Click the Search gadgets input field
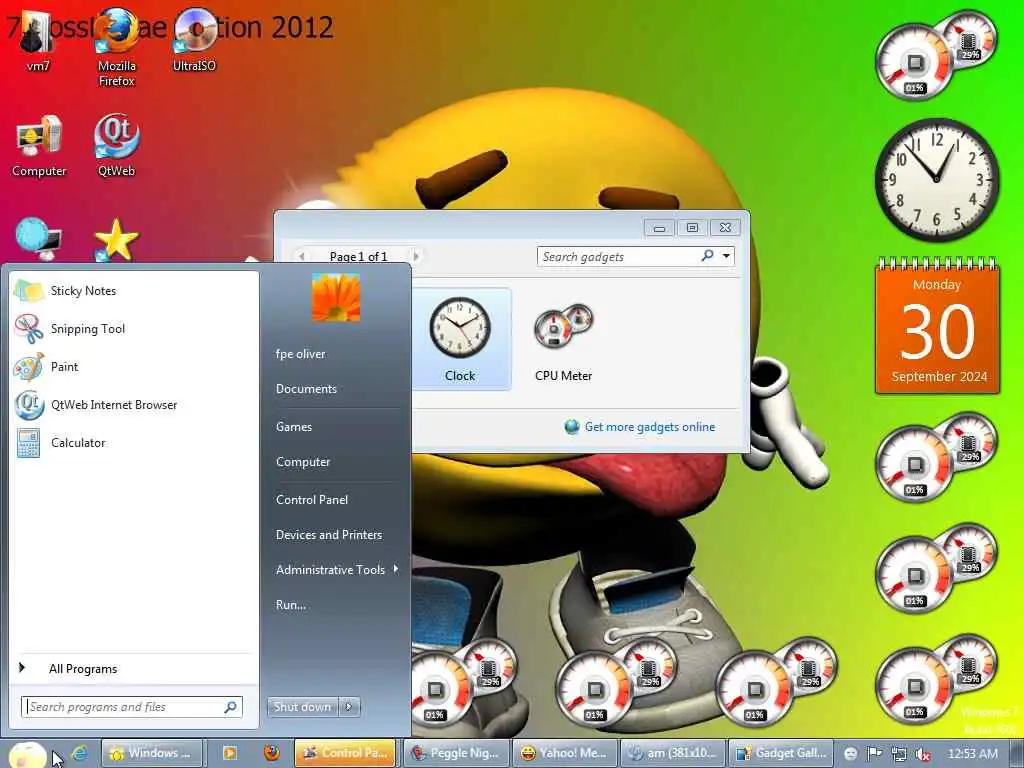The height and width of the screenshot is (768, 1024). pos(618,256)
